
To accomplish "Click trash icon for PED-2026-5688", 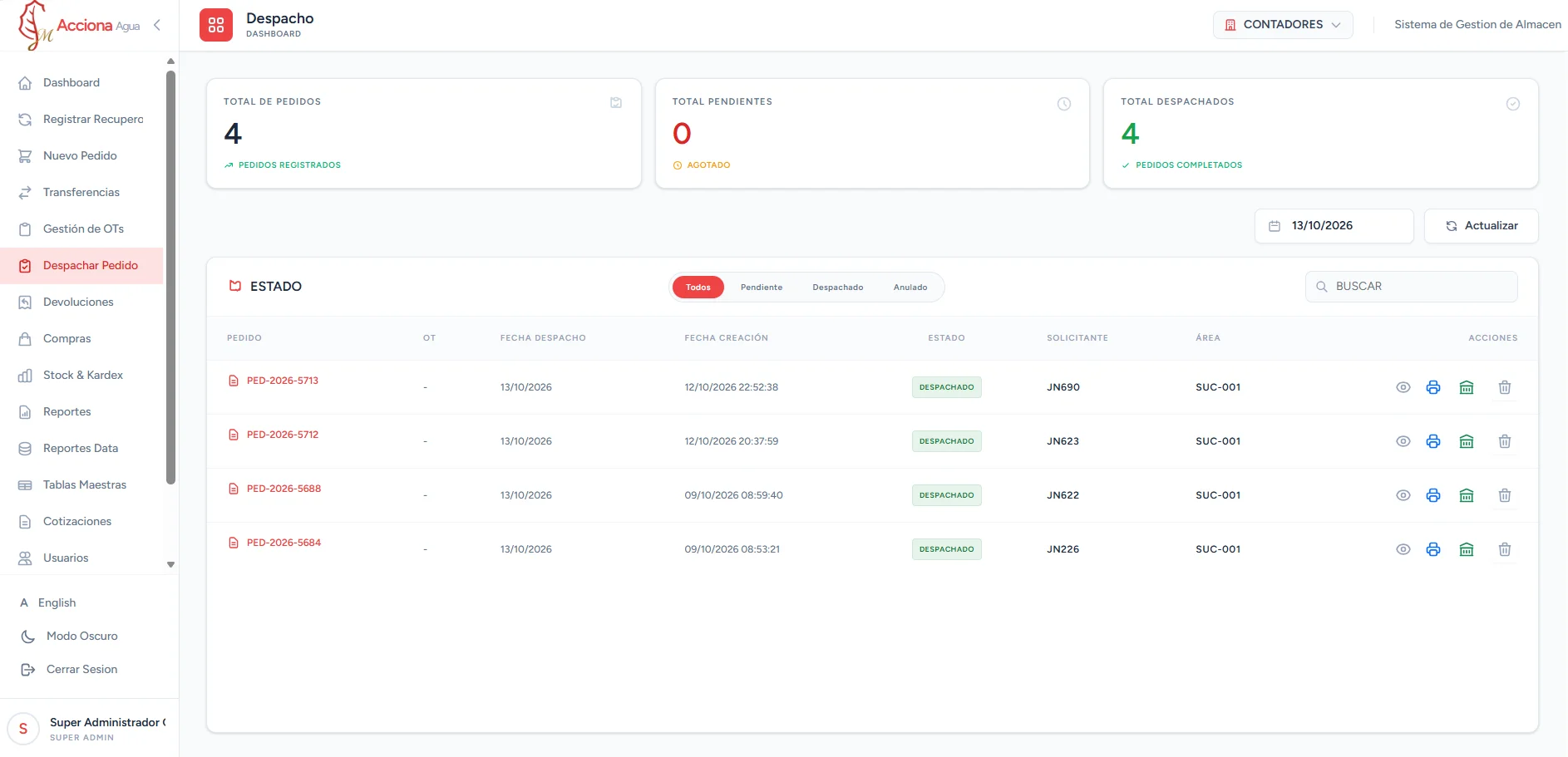I will [x=1505, y=495].
